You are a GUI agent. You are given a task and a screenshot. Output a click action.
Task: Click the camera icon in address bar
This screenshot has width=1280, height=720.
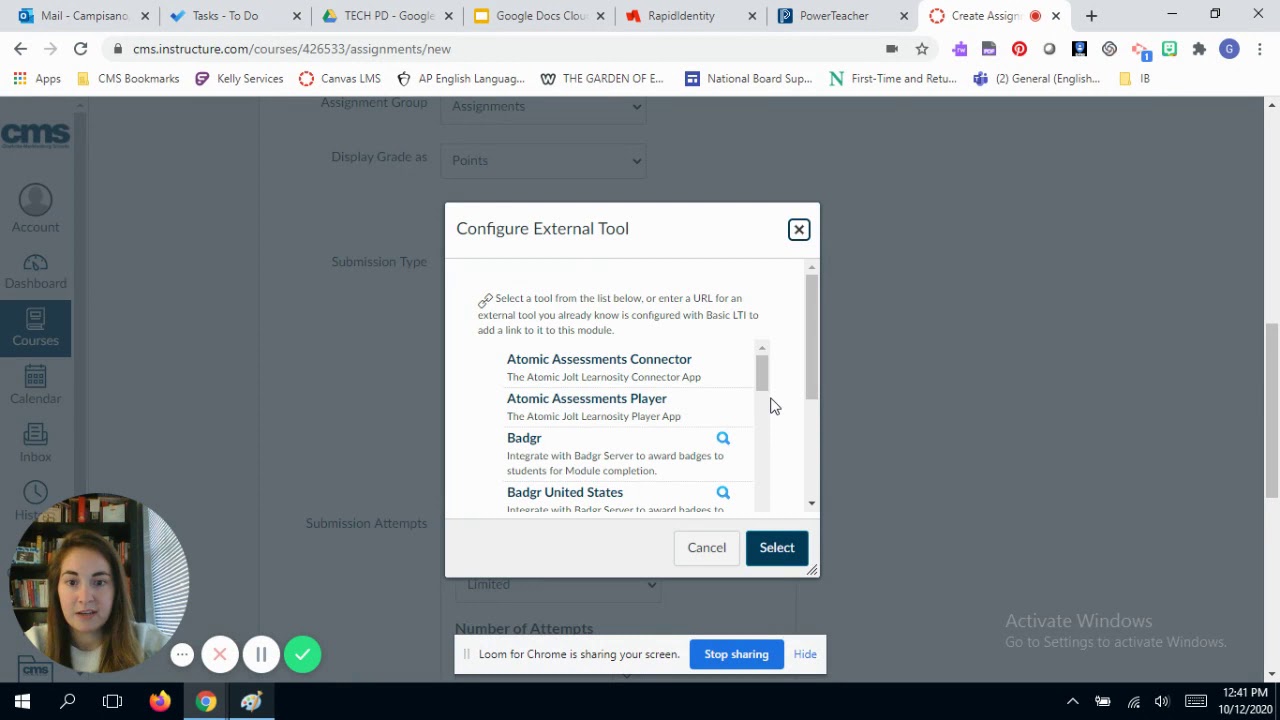click(x=892, y=49)
